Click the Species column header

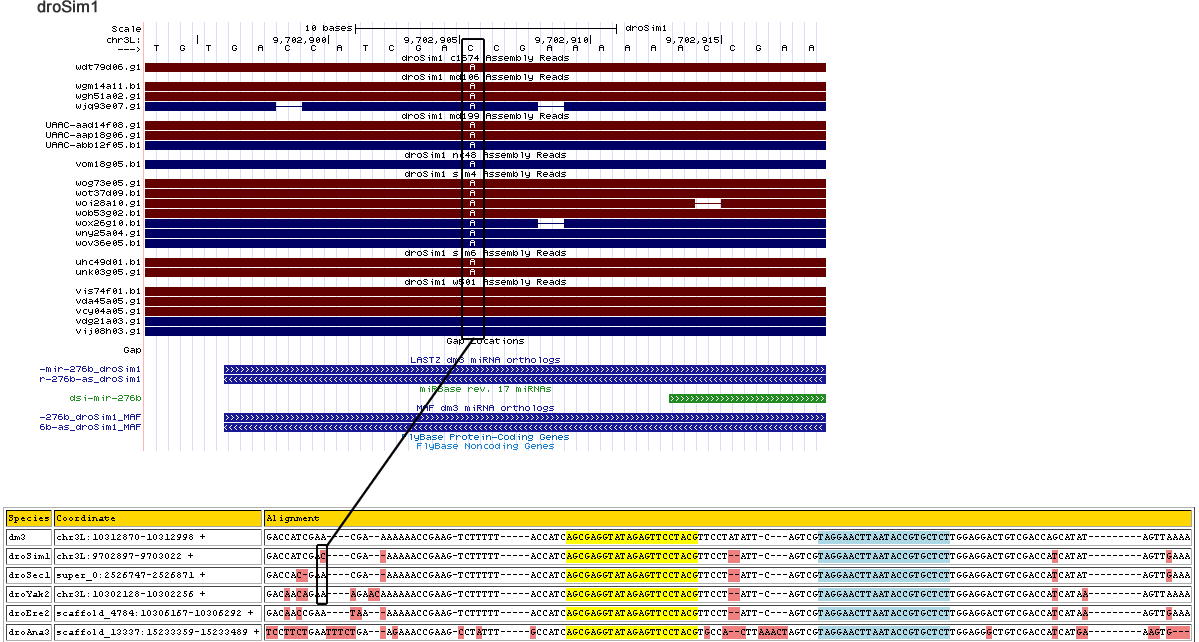pos(27,518)
